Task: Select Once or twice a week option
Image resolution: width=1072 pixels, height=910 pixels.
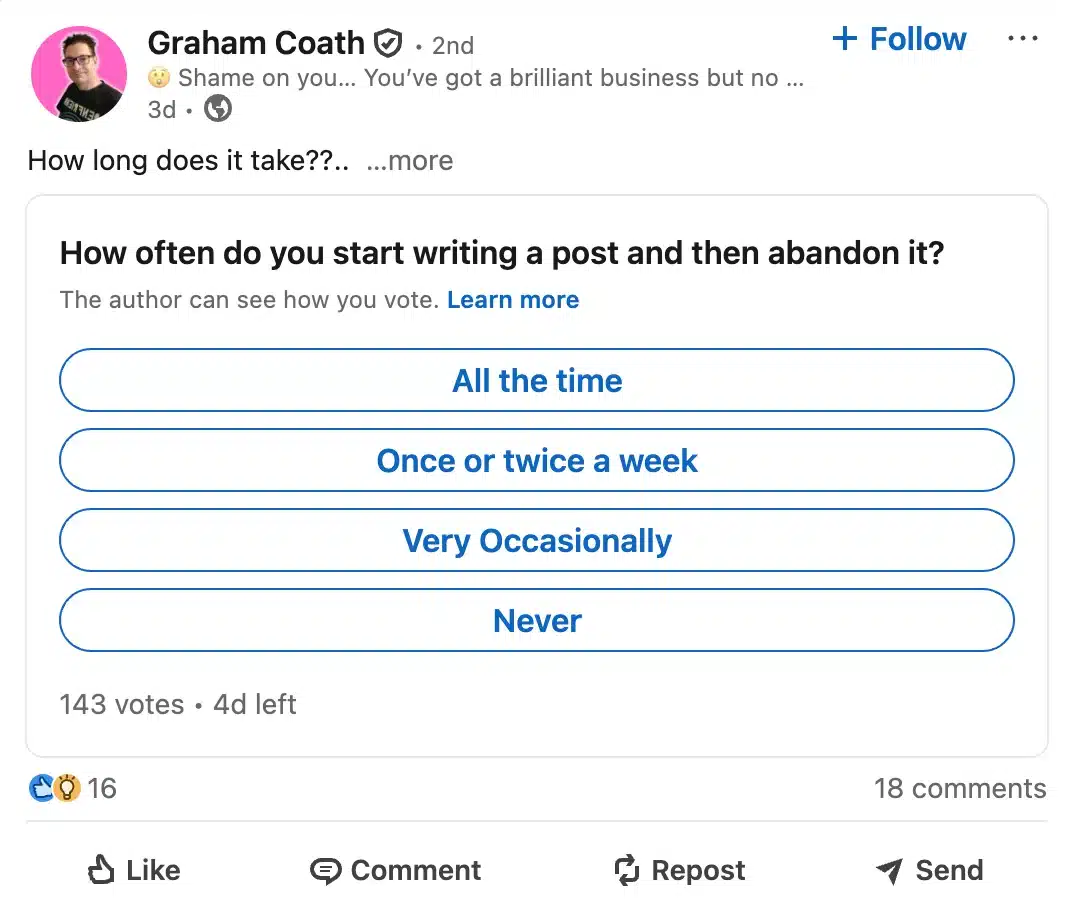Action: point(536,460)
